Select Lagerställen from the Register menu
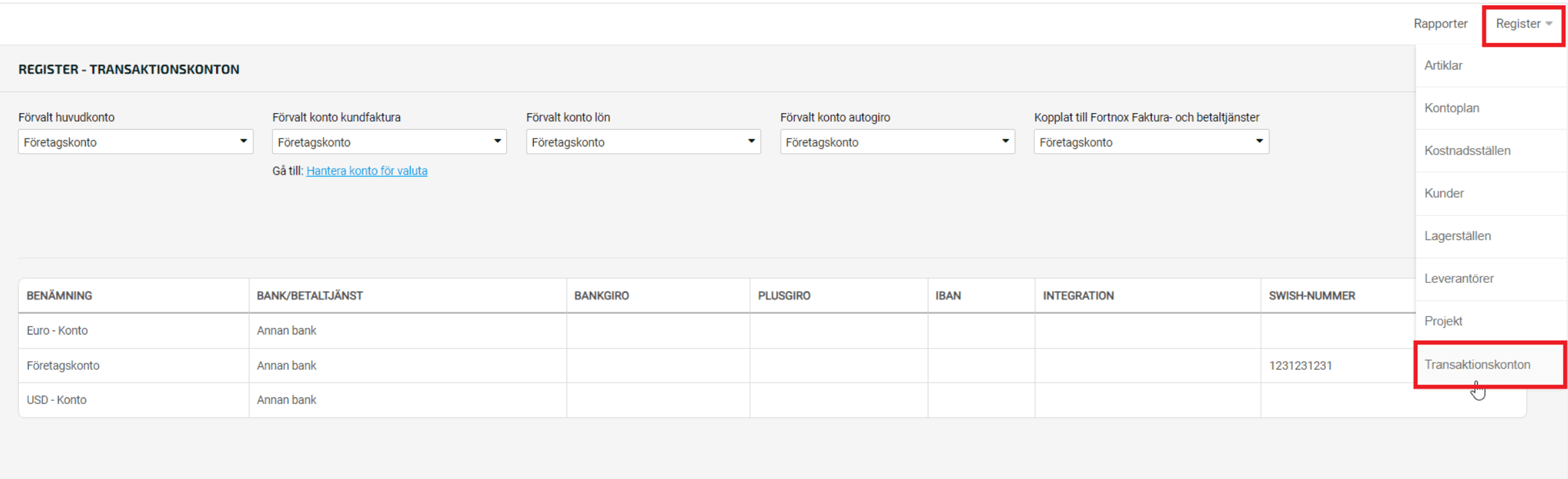Screen dimensions: 1568x479 pos(1457,236)
